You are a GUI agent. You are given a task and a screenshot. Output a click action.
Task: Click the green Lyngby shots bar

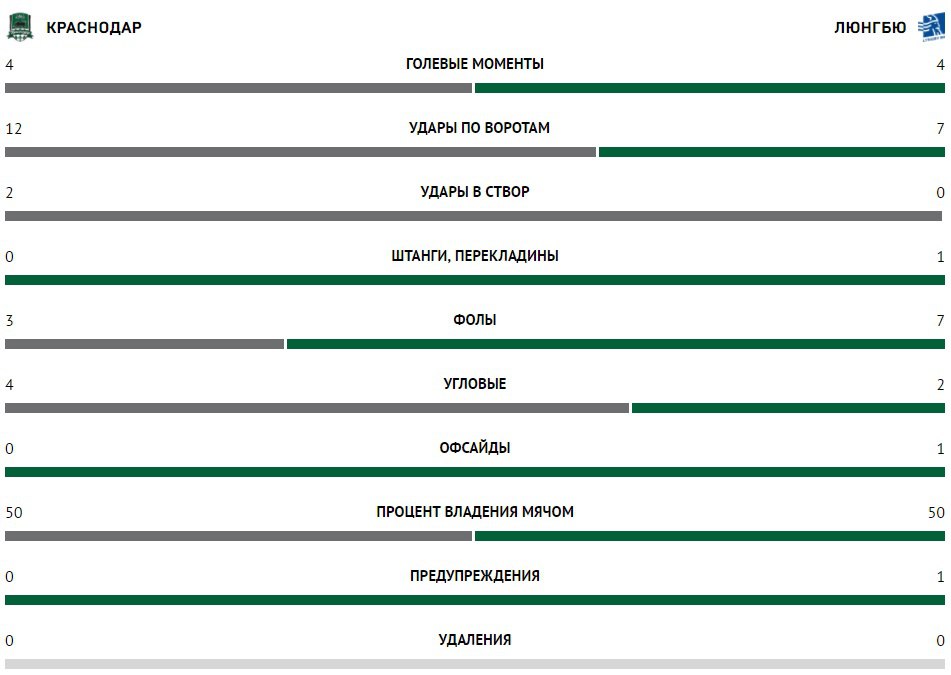[x=771, y=152]
